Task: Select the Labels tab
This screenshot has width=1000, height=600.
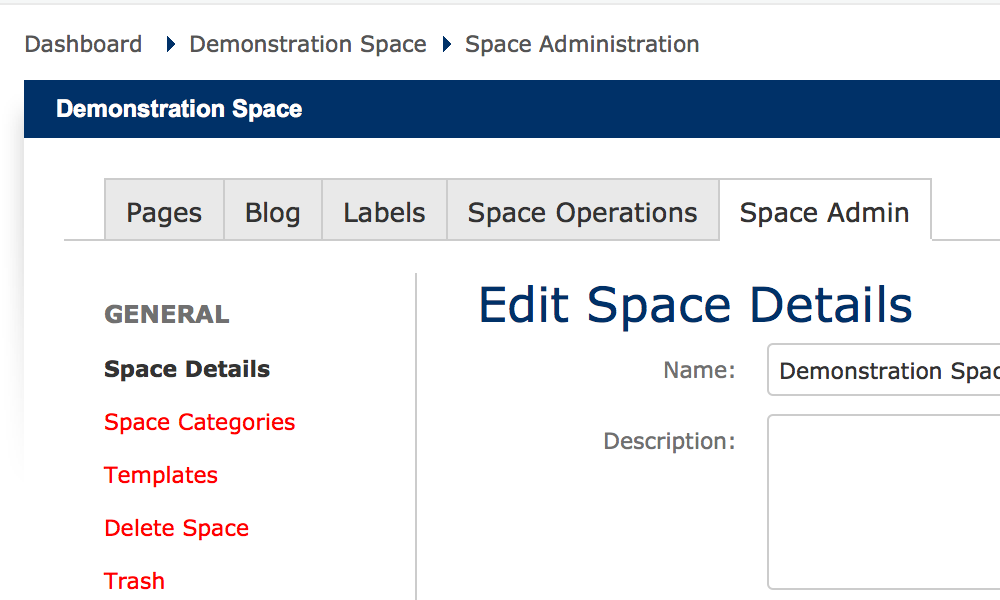Action: pos(384,212)
